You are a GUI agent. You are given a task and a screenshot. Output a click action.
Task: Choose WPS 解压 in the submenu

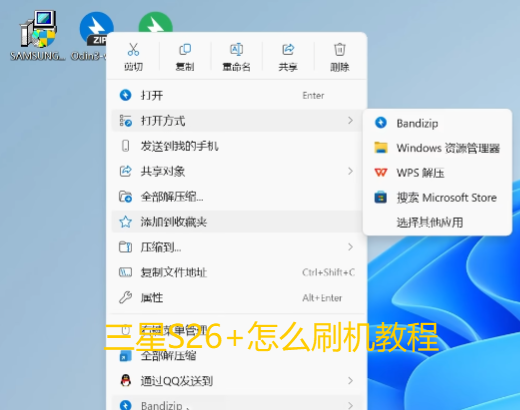(x=437, y=173)
